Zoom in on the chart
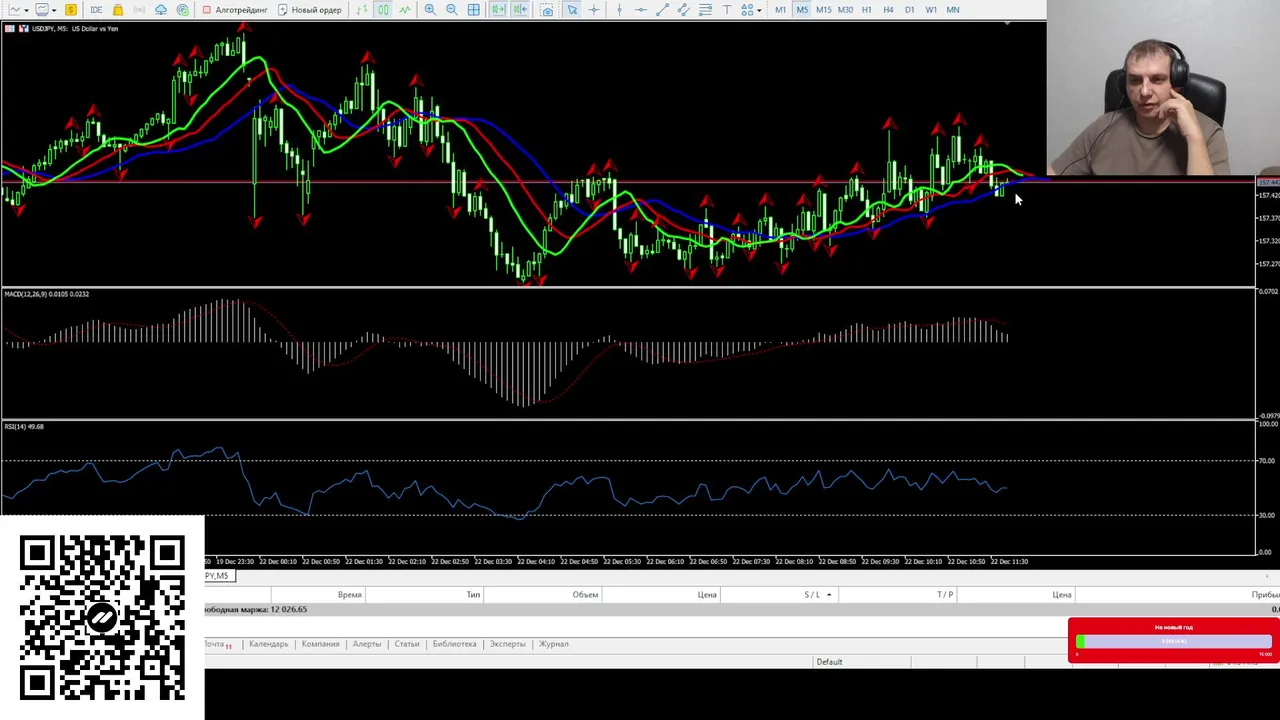 tap(430, 10)
